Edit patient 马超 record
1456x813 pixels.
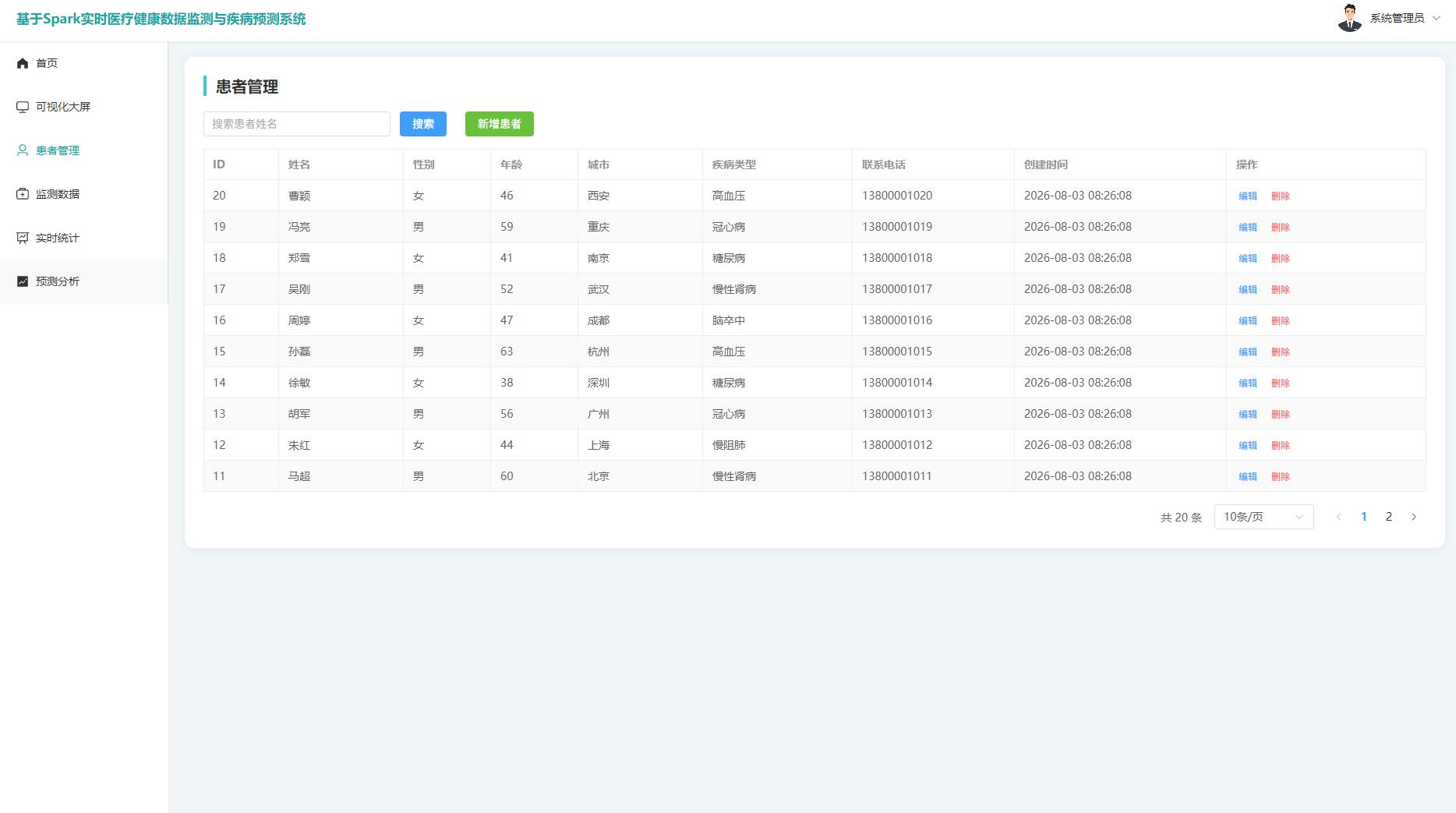pyautogui.click(x=1248, y=477)
